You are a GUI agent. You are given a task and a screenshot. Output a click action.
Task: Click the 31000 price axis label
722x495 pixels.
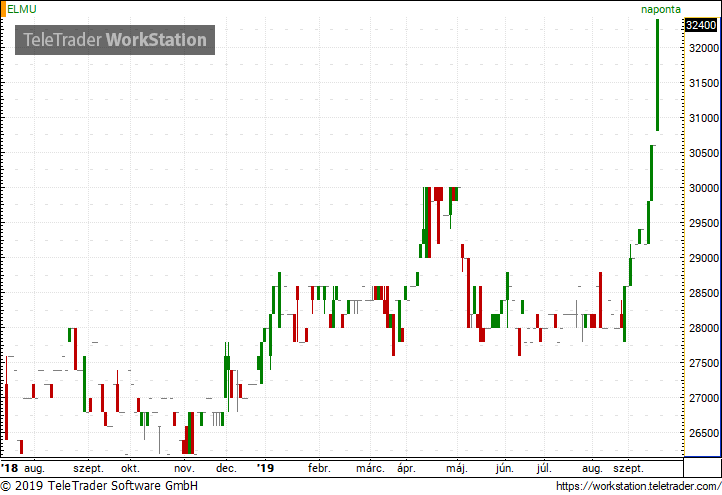tap(704, 118)
